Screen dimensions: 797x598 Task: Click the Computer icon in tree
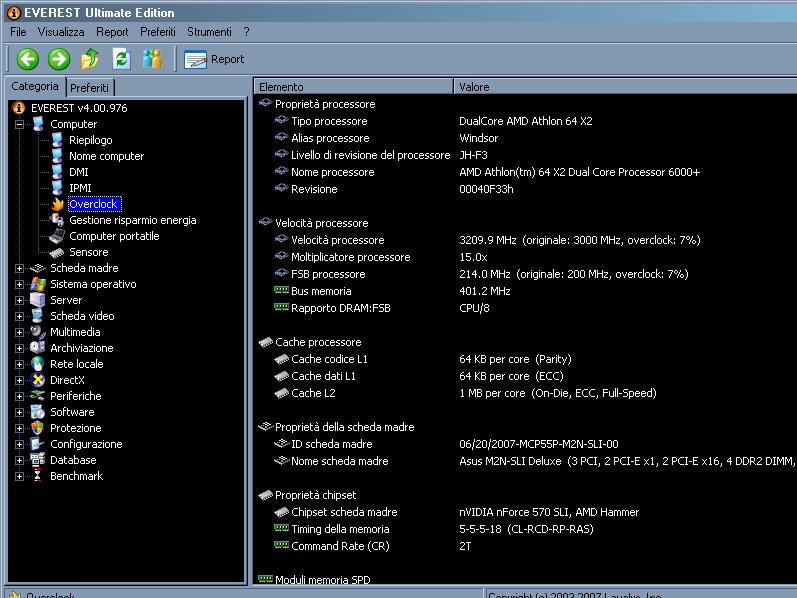click(38, 124)
